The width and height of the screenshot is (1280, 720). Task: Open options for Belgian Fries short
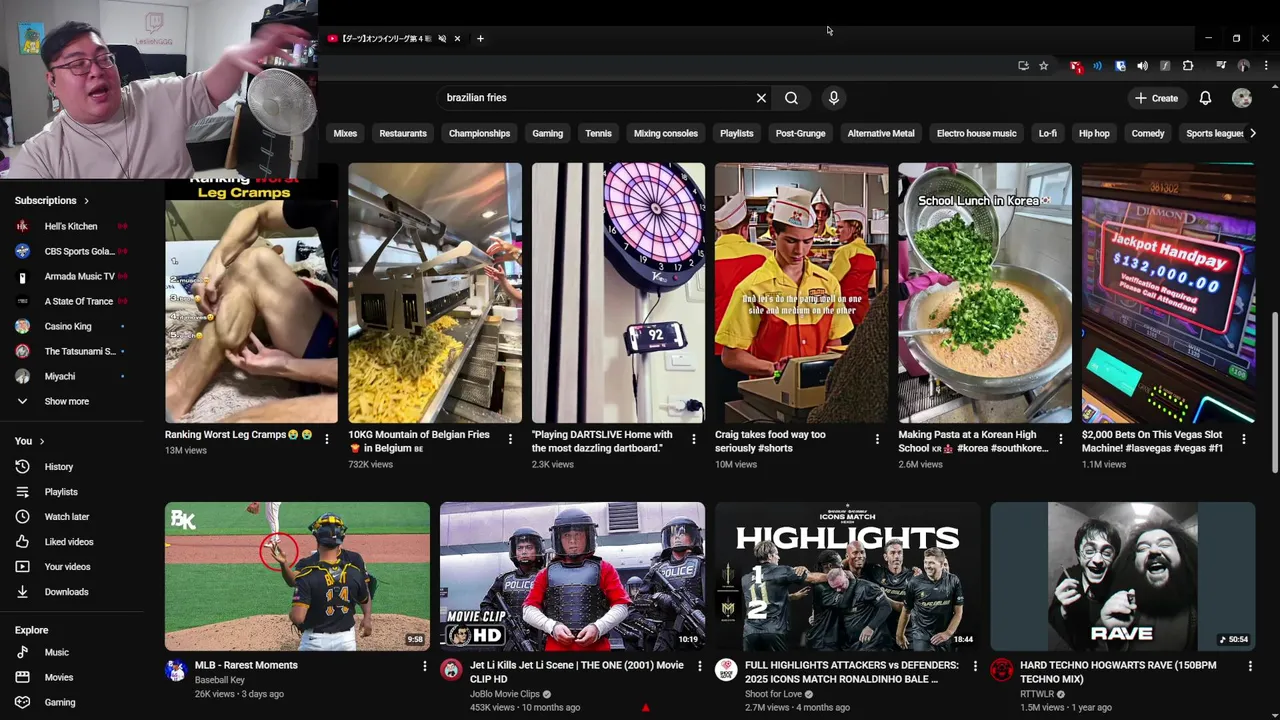(x=510, y=439)
